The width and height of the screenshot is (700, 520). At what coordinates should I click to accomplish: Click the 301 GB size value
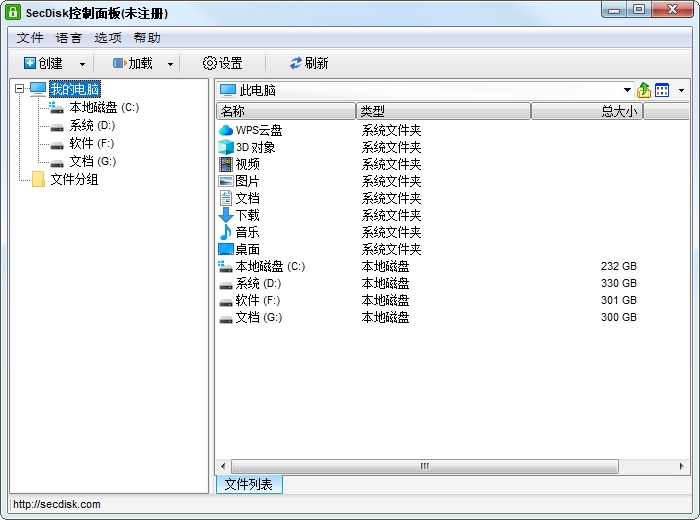pyautogui.click(x=619, y=300)
